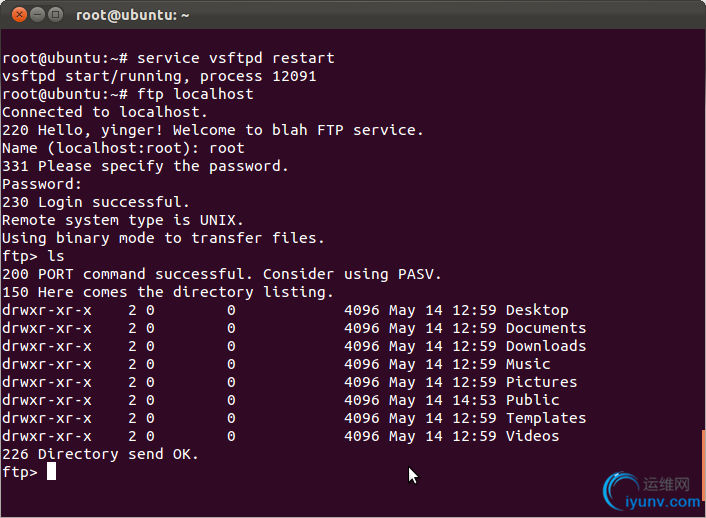
Task: Click the Downloads directory entry
Action: click(546, 346)
